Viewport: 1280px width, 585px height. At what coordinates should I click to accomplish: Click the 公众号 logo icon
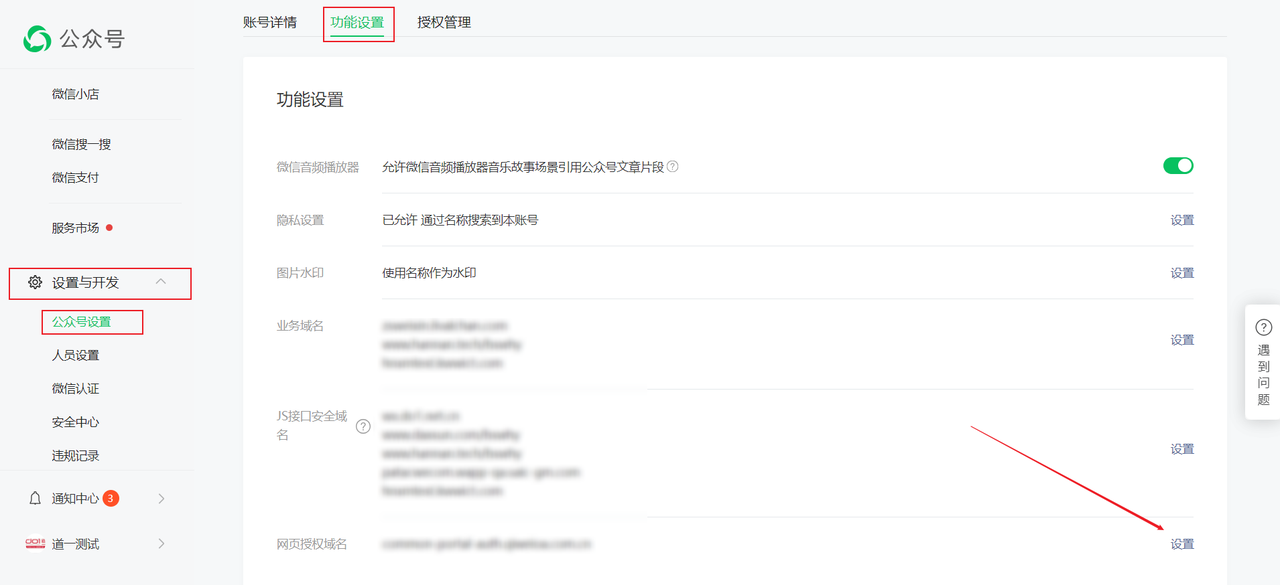coord(37,39)
